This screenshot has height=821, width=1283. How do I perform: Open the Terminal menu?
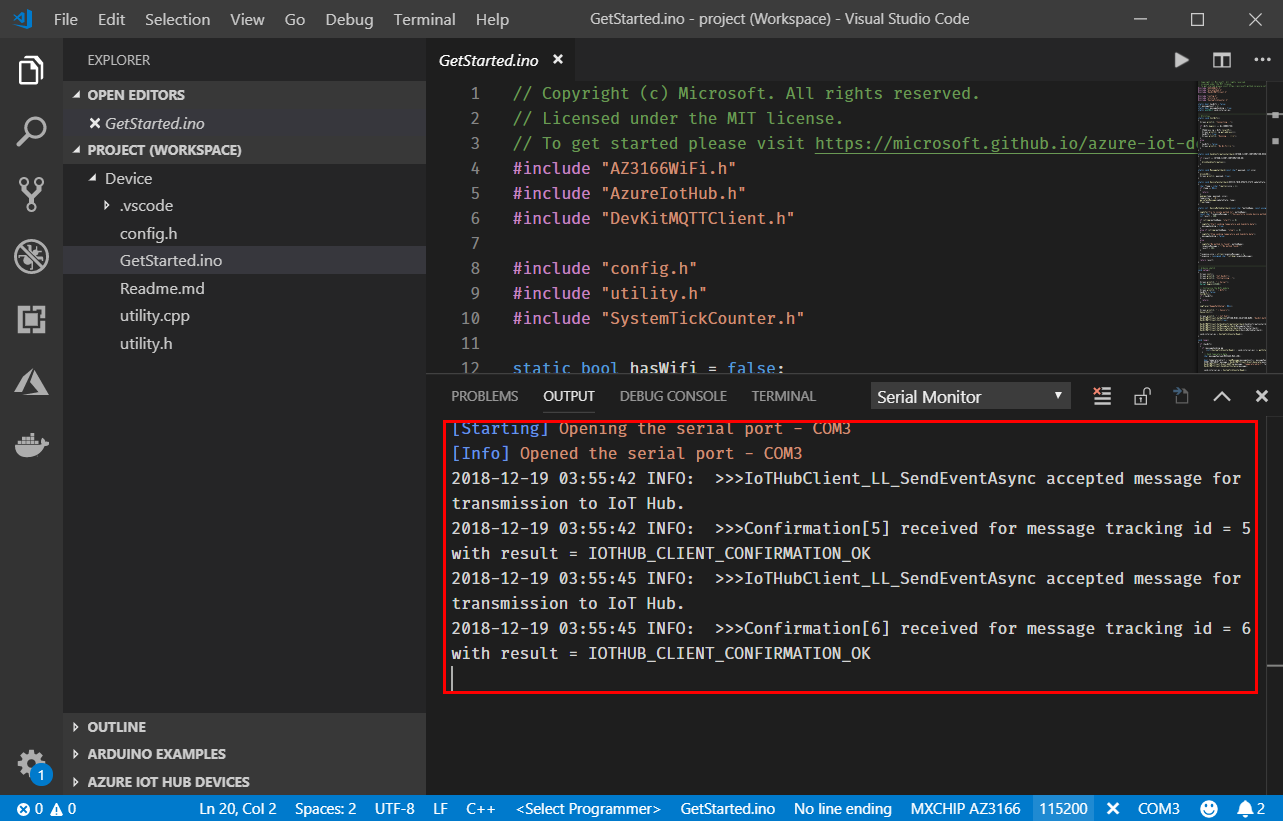425,19
